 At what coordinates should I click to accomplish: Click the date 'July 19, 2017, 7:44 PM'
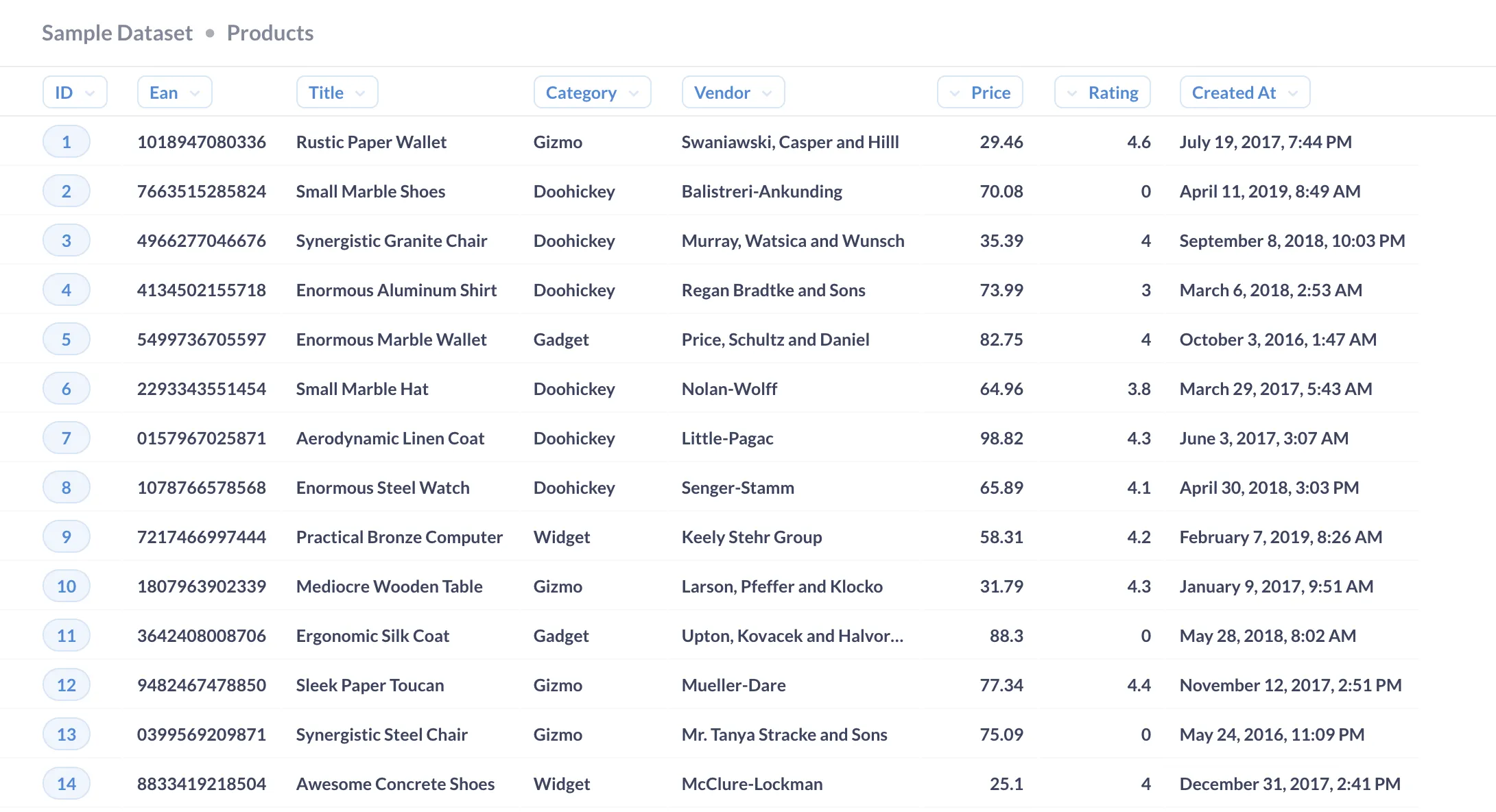click(x=1266, y=142)
